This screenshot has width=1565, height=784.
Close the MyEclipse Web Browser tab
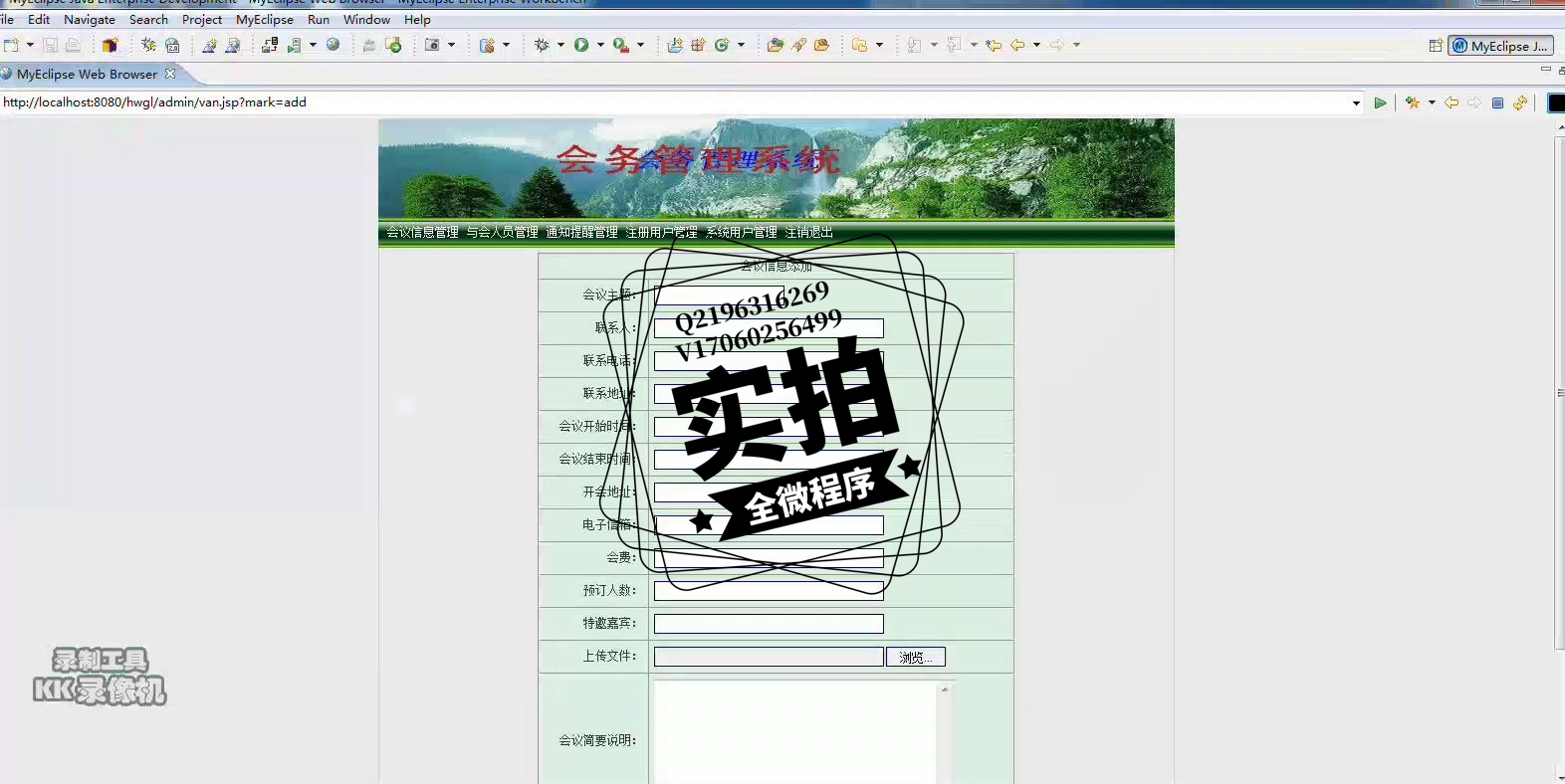point(170,74)
